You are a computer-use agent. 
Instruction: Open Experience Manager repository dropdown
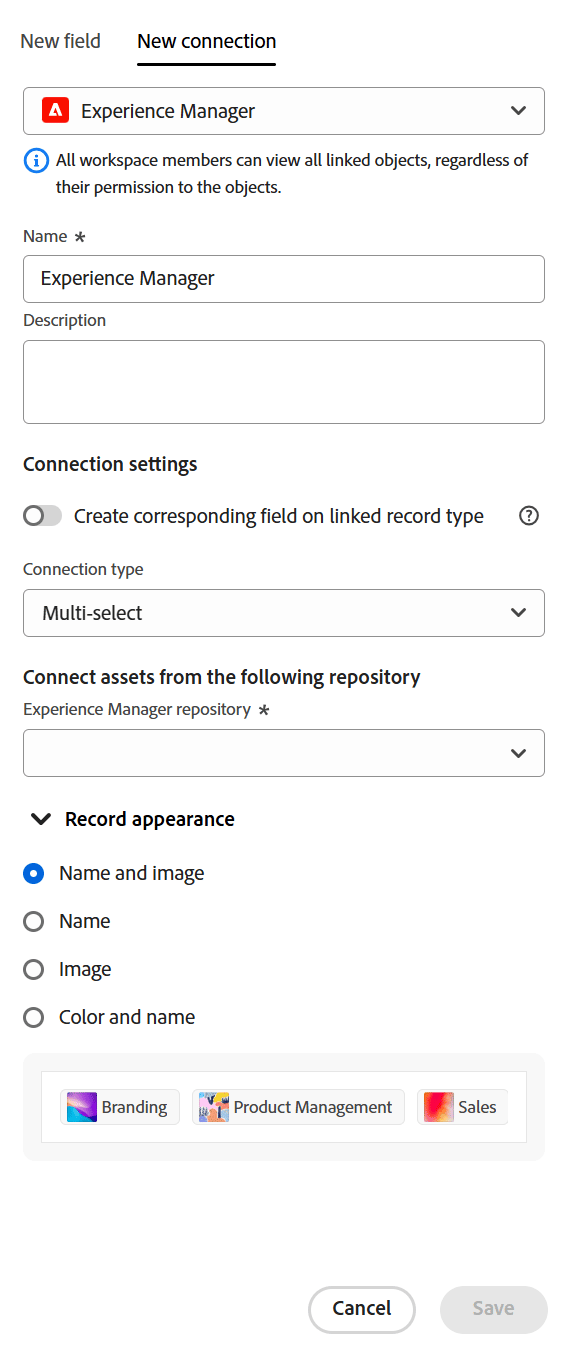tap(284, 753)
